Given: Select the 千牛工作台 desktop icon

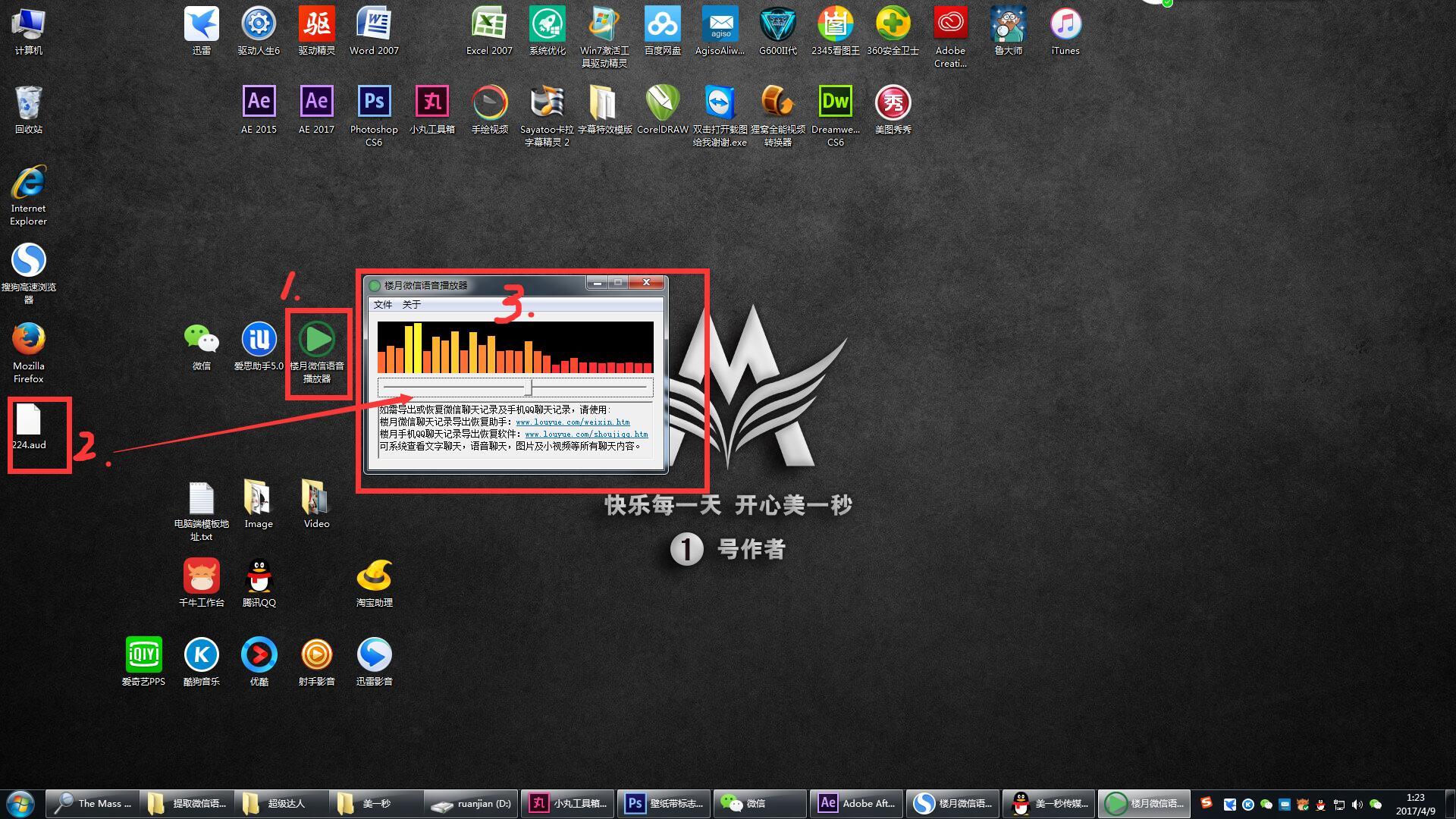Looking at the screenshot, I should 202,583.
